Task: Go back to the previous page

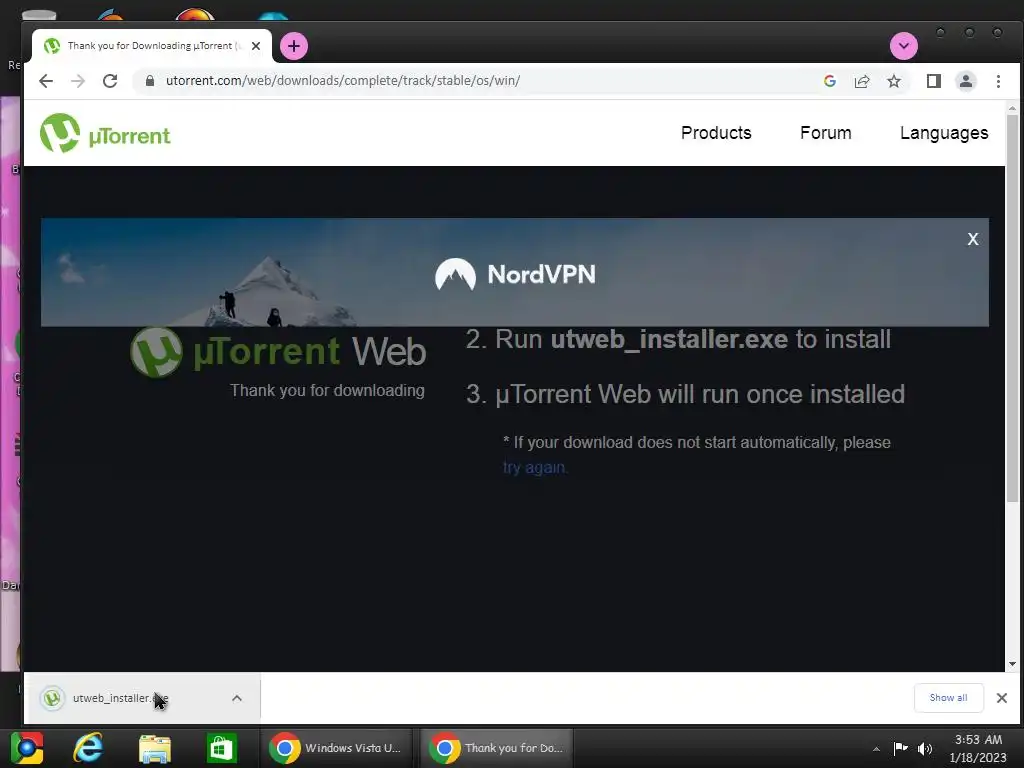Action: [46, 81]
